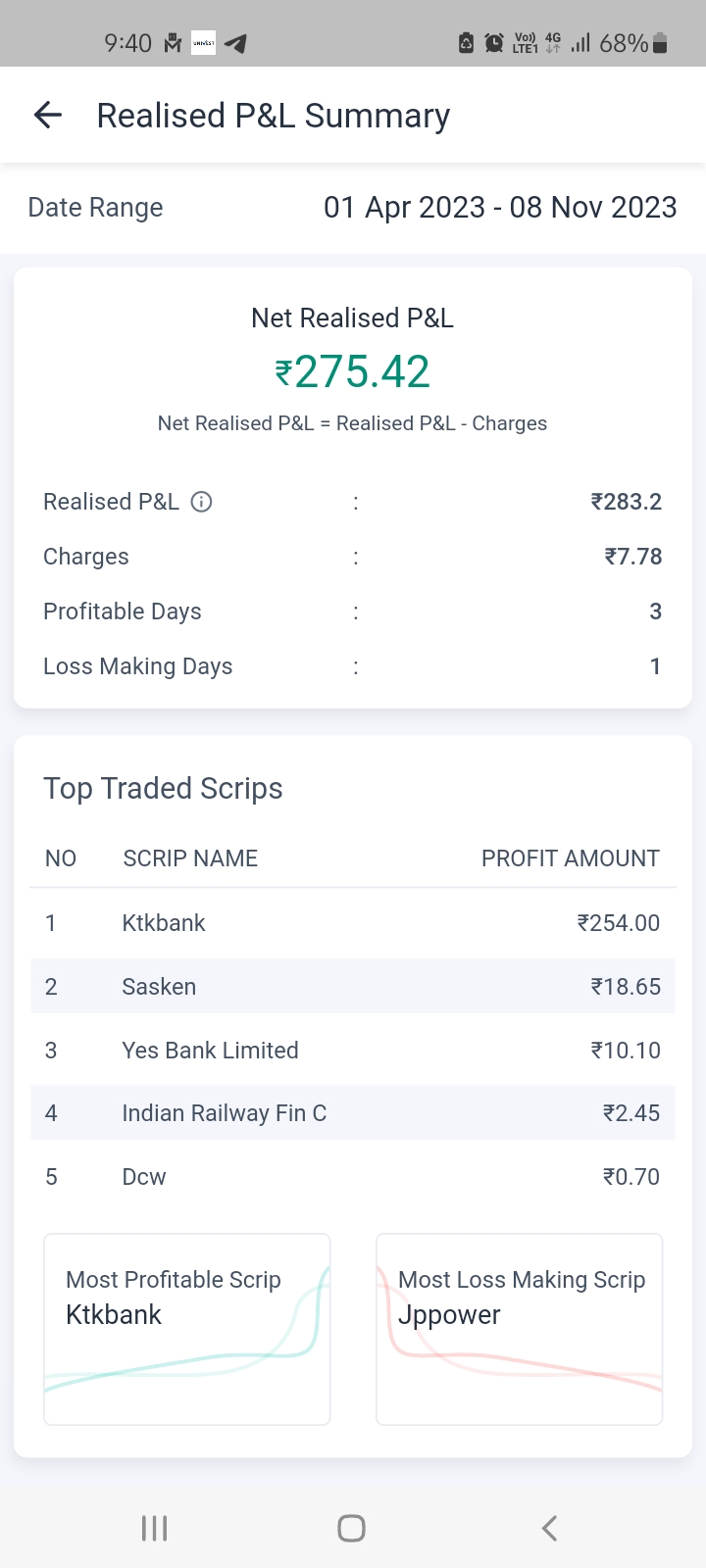706x1568 pixels.
Task: Open the Most Loss Making Scrip Jppower card
Action: [x=519, y=1328]
